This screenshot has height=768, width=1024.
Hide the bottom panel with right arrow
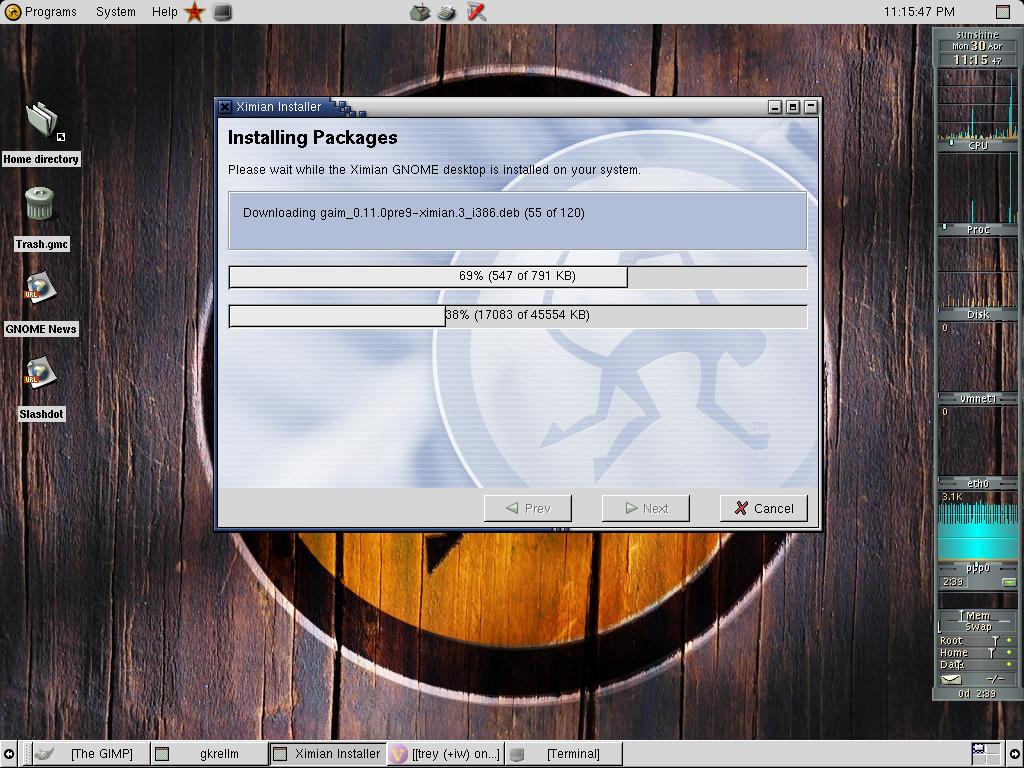[1014, 754]
